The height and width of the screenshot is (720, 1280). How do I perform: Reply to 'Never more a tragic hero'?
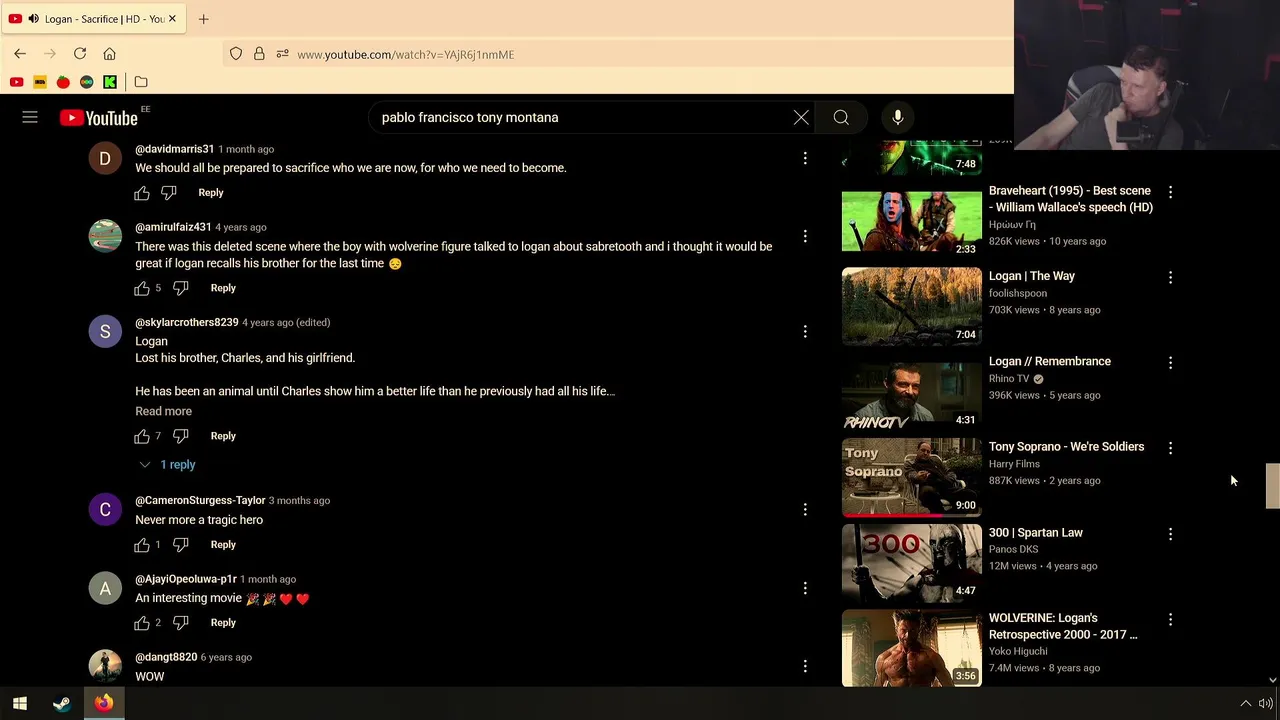pyautogui.click(x=223, y=545)
